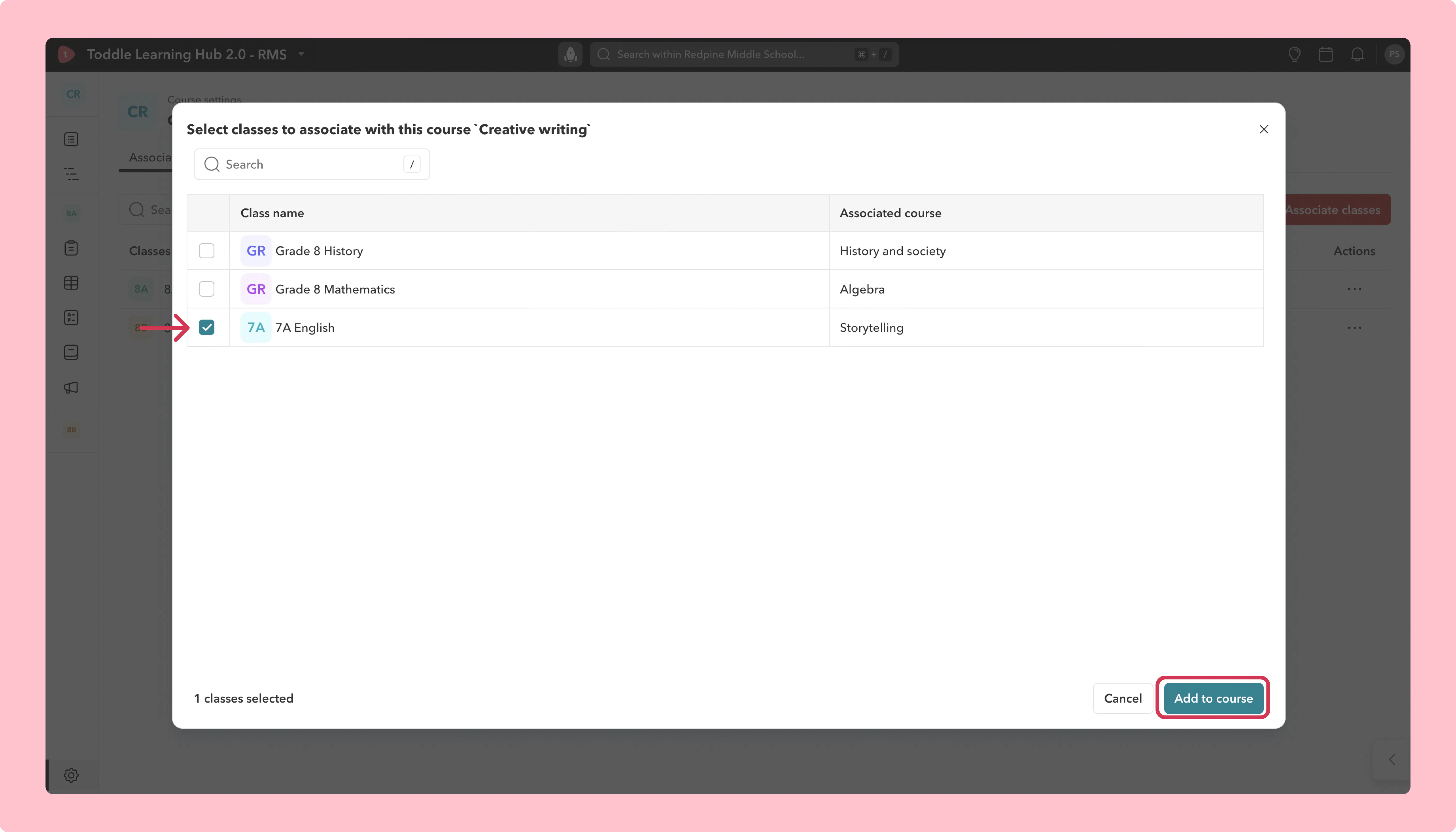This screenshot has width=1456, height=832.
Task: Click Cancel in the dialog
Action: 1123,698
